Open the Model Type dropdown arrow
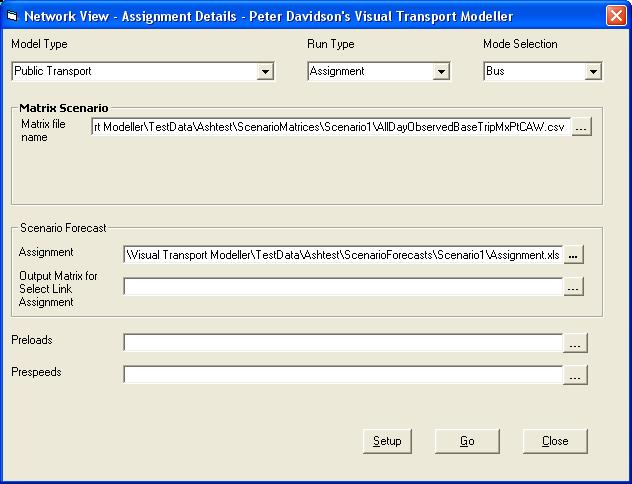 265,72
